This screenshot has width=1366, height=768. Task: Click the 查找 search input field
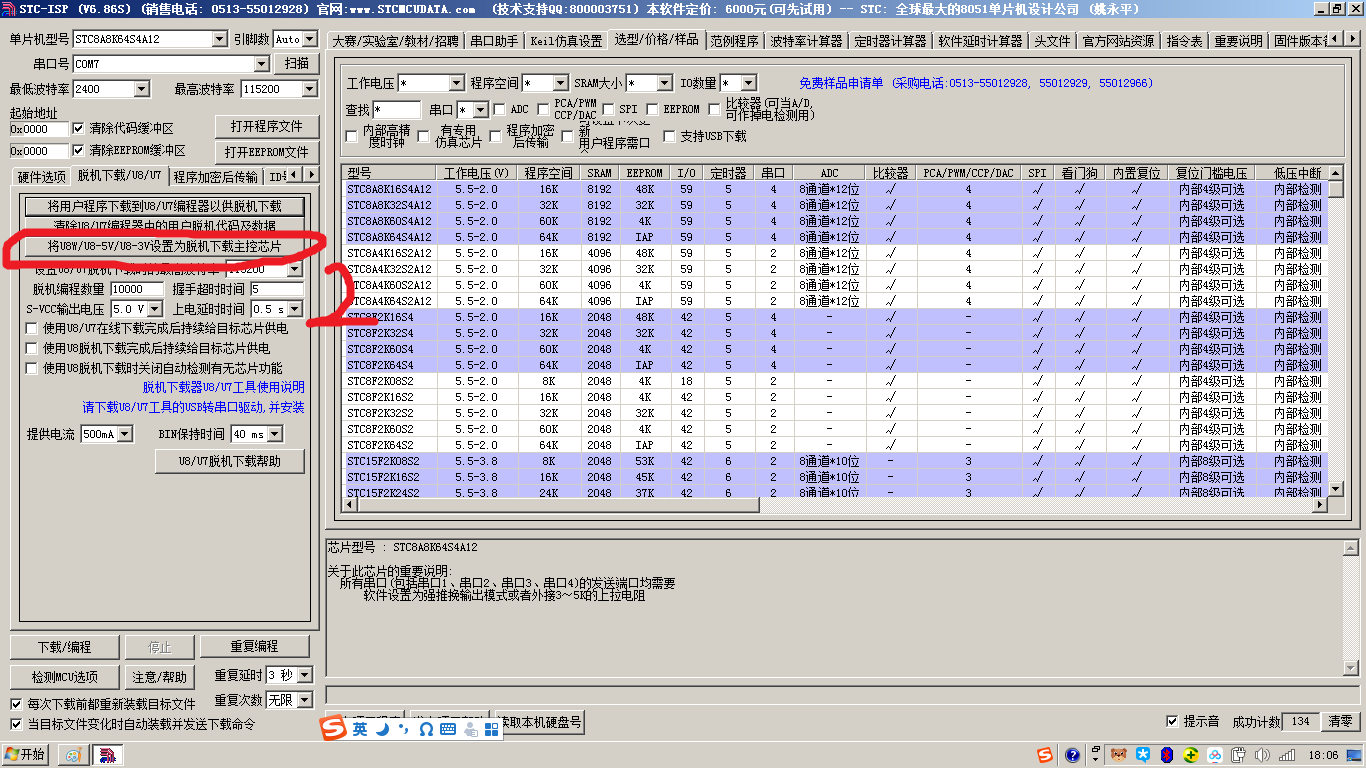(x=397, y=110)
